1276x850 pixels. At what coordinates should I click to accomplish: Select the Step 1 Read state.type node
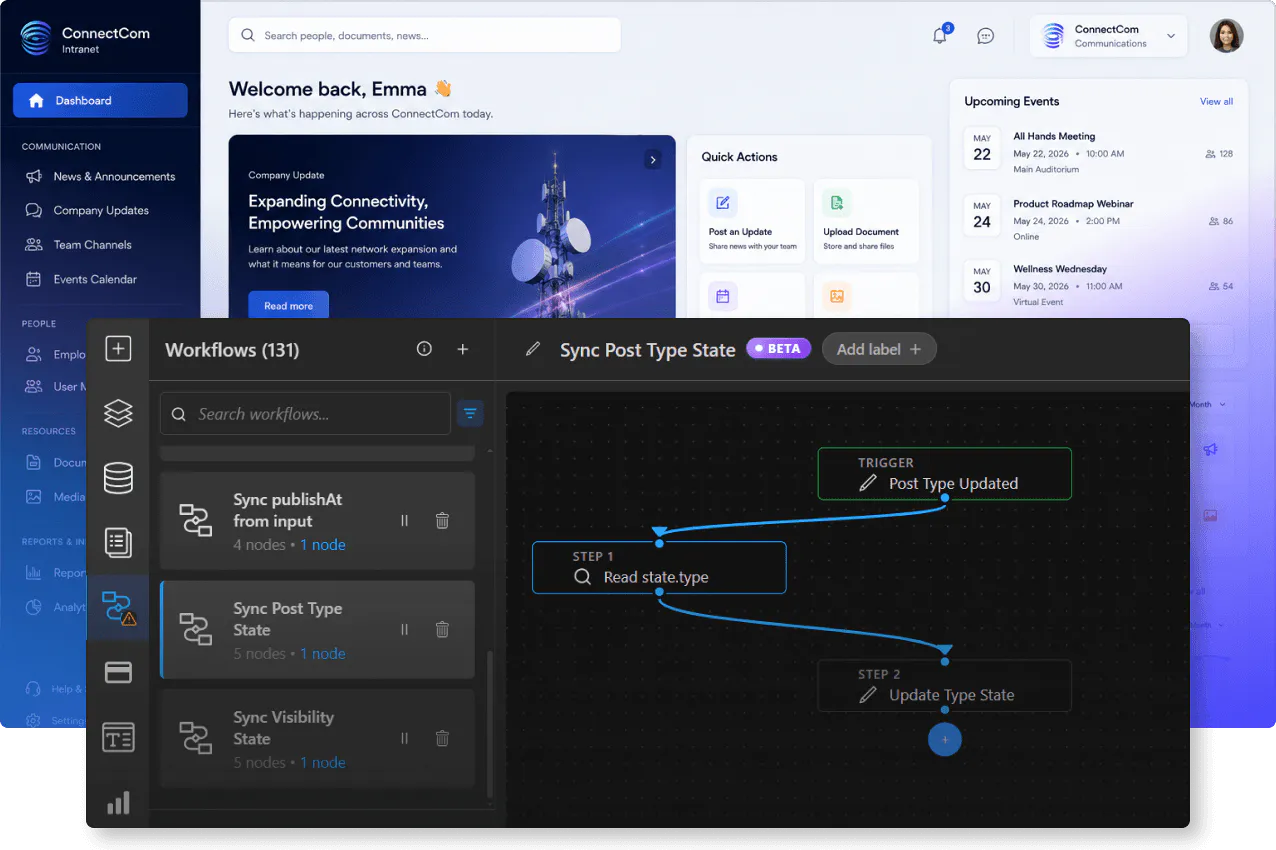(x=659, y=568)
